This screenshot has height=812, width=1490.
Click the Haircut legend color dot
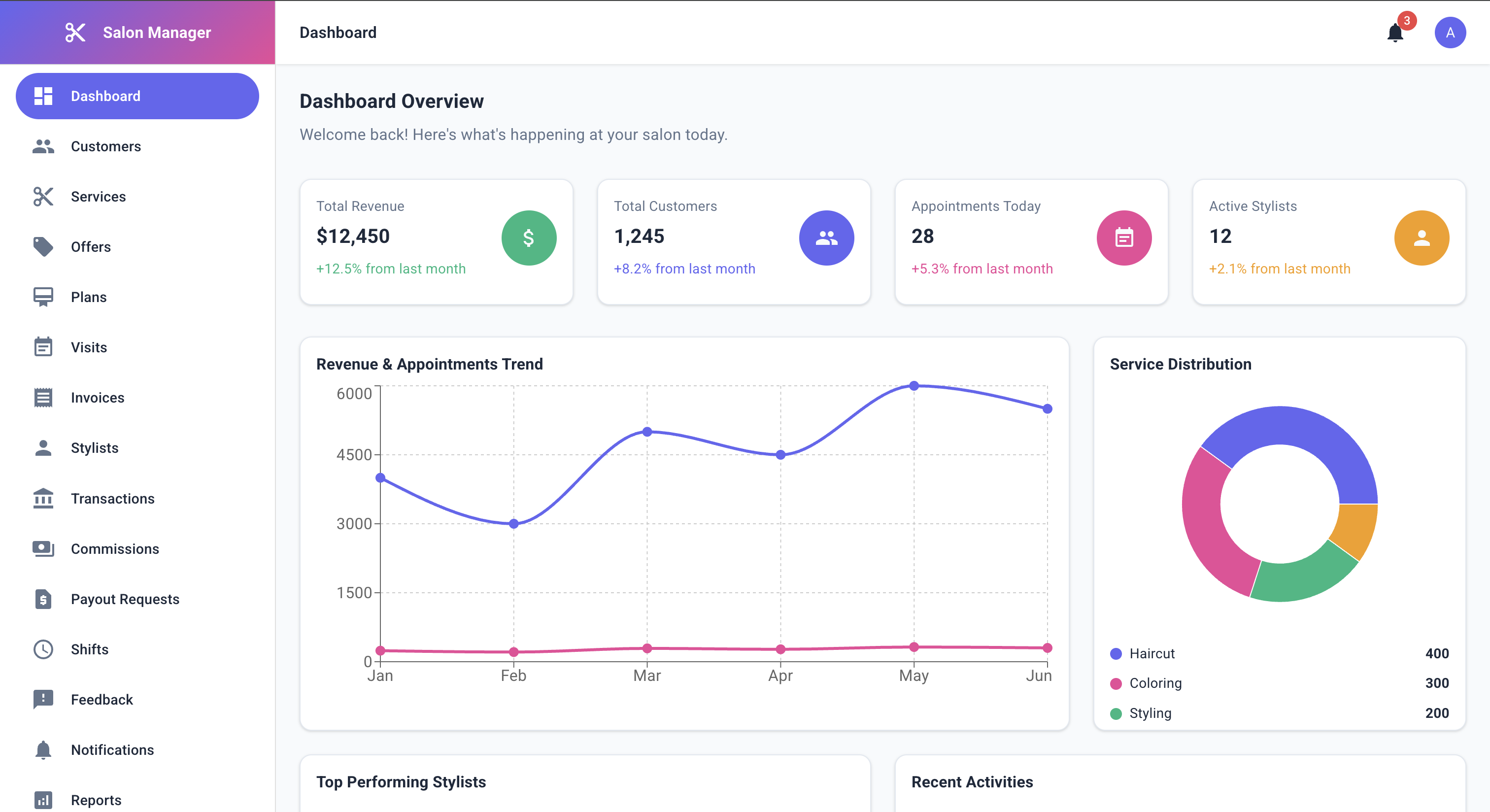tap(1116, 653)
